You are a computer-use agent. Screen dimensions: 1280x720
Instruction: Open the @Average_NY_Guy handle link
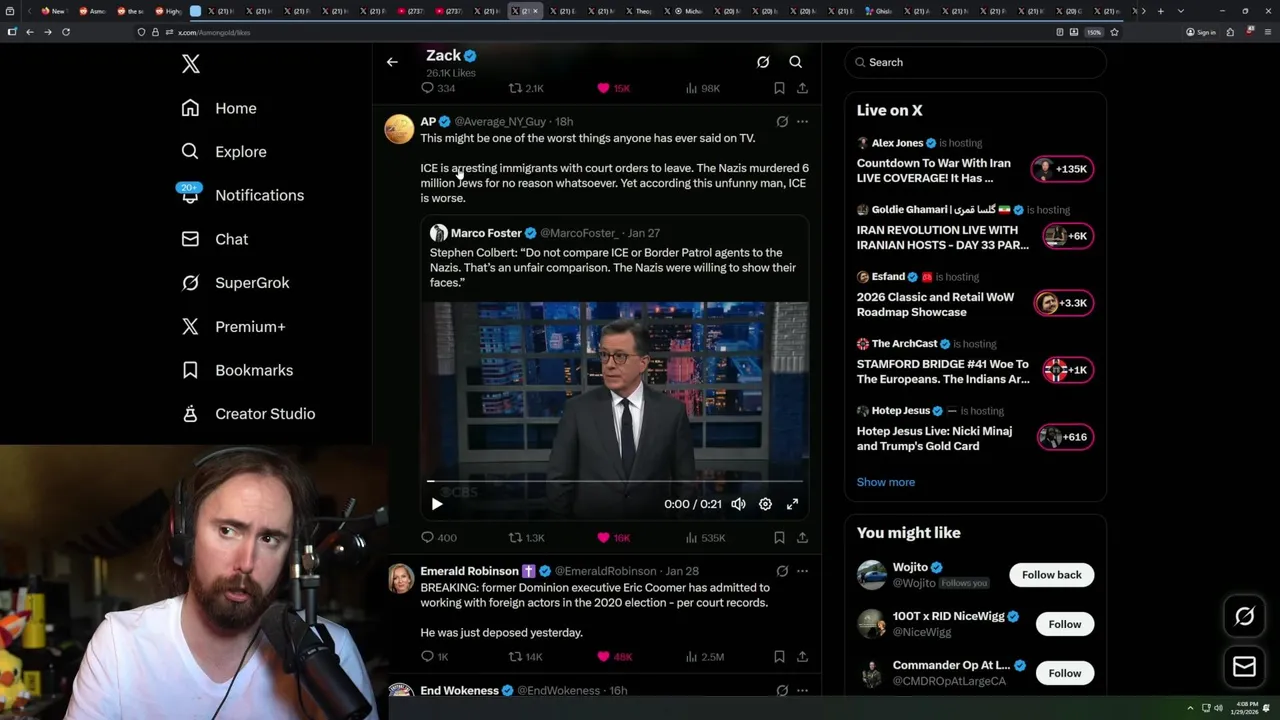point(500,122)
